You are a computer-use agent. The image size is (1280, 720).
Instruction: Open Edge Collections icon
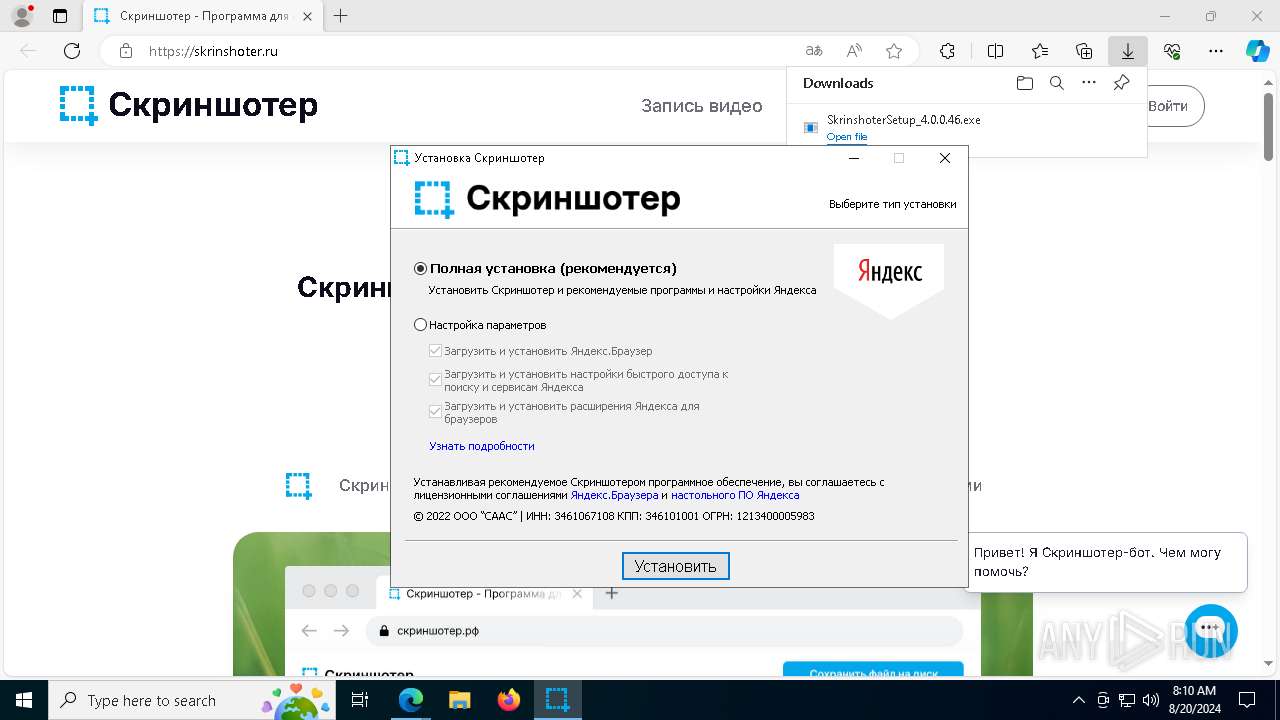tap(1084, 51)
